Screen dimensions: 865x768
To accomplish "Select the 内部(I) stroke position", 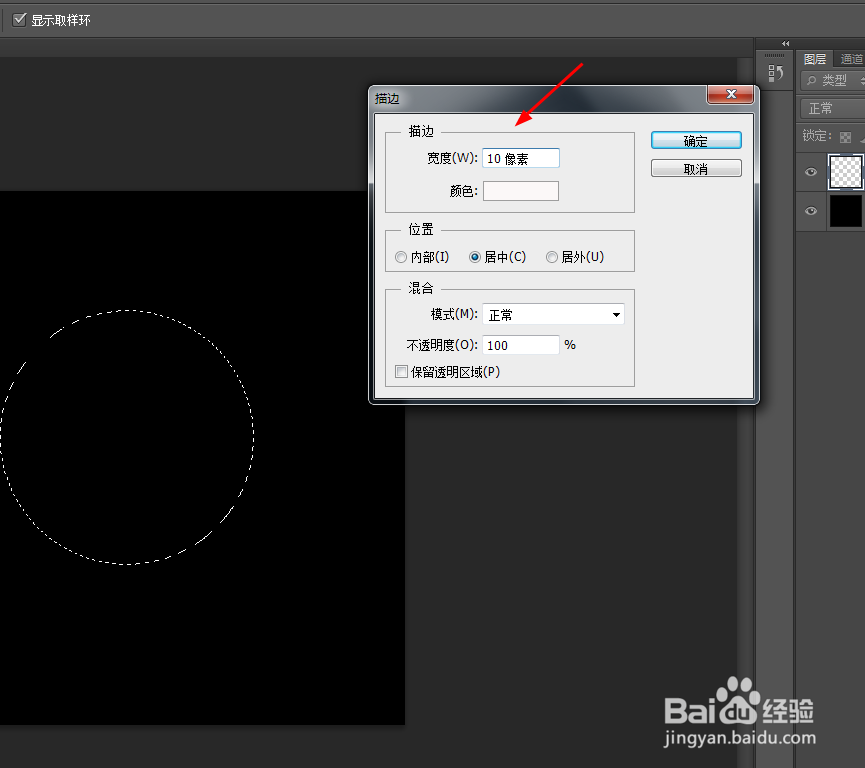I will [401, 256].
